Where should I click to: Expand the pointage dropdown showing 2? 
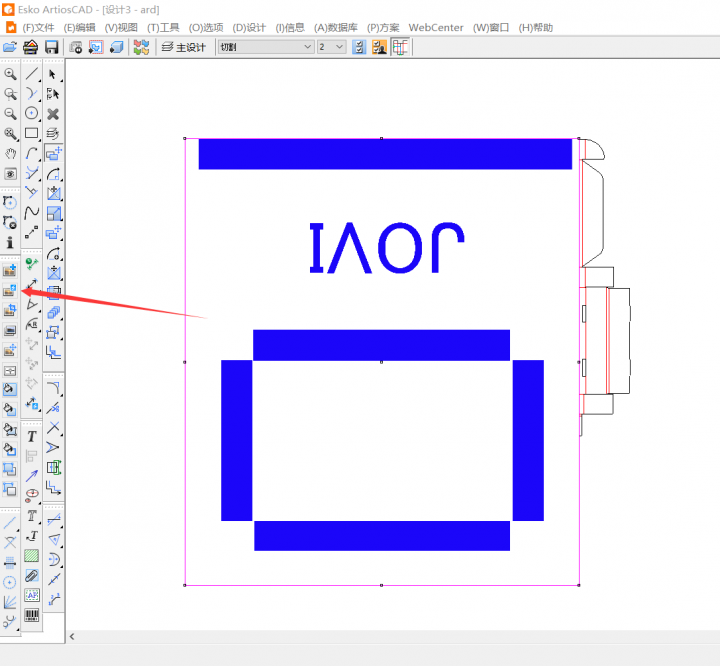click(x=339, y=47)
